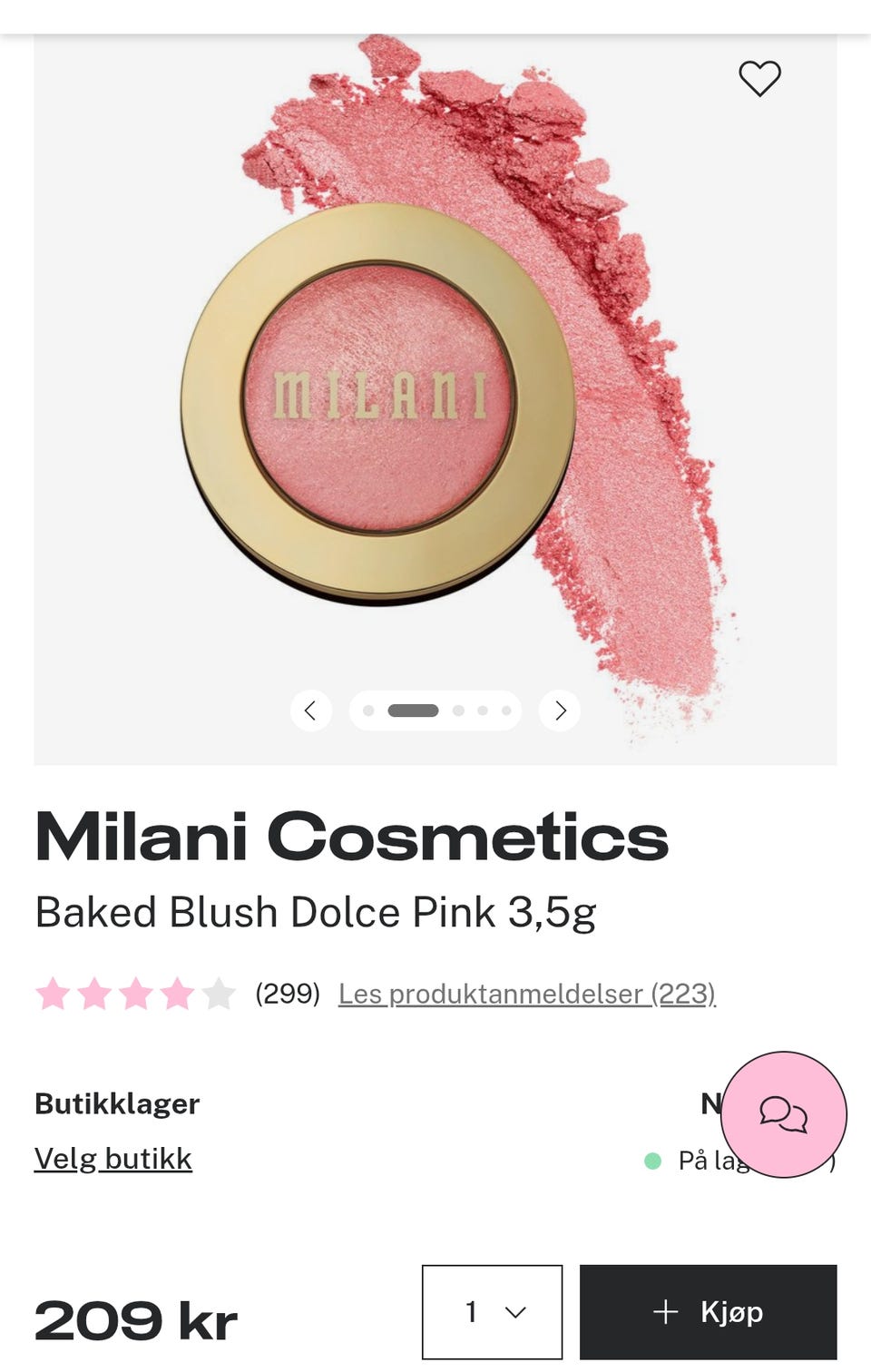This screenshot has width=871, height=1372.
Task: Open the quantity dropdown showing 1
Action: click(x=492, y=1312)
